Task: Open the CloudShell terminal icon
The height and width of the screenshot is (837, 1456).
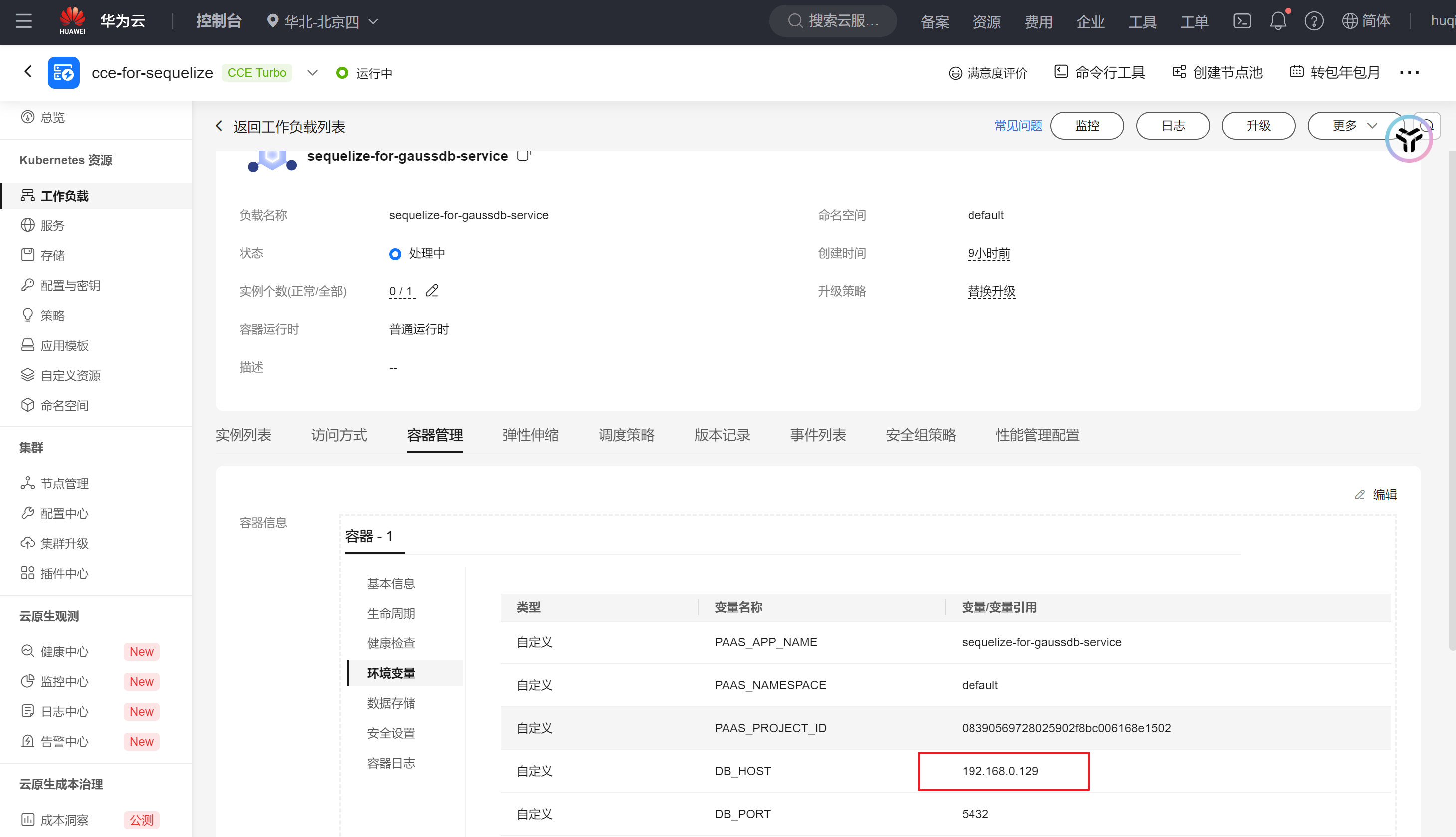Action: click(1242, 21)
